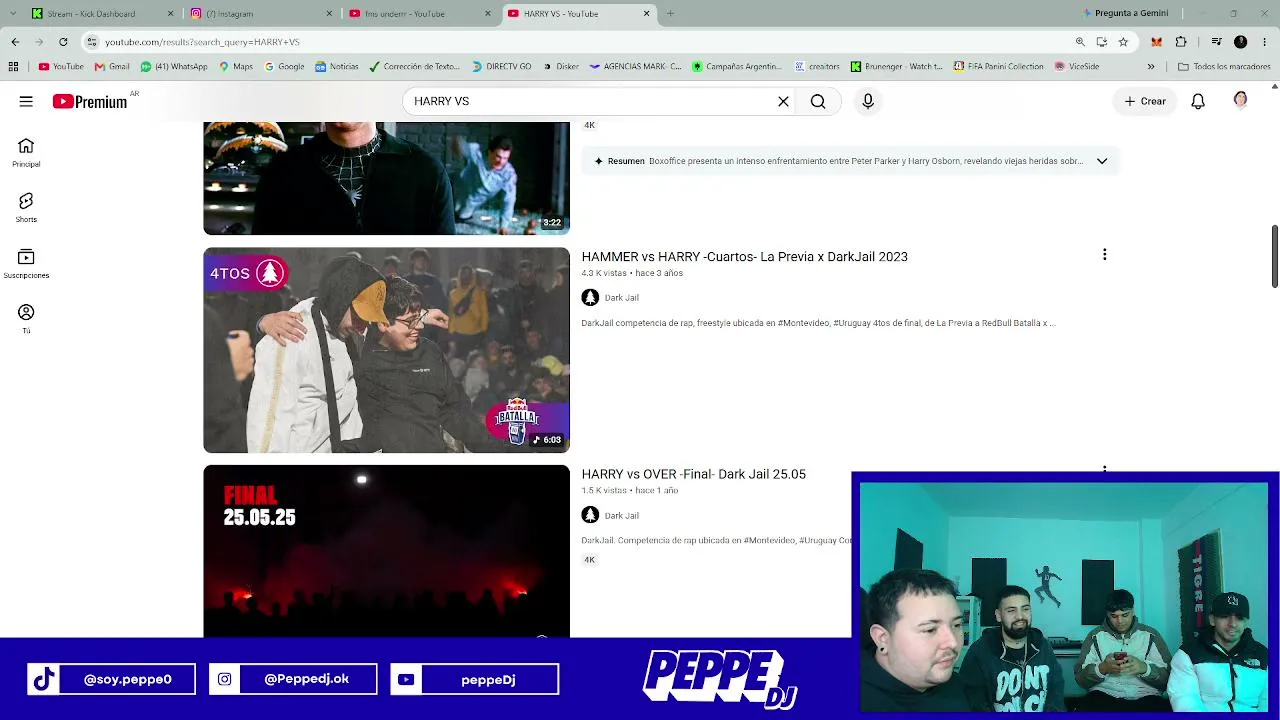The height and width of the screenshot is (720, 1280).
Task: Reload the current page
Action: coord(63,42)
